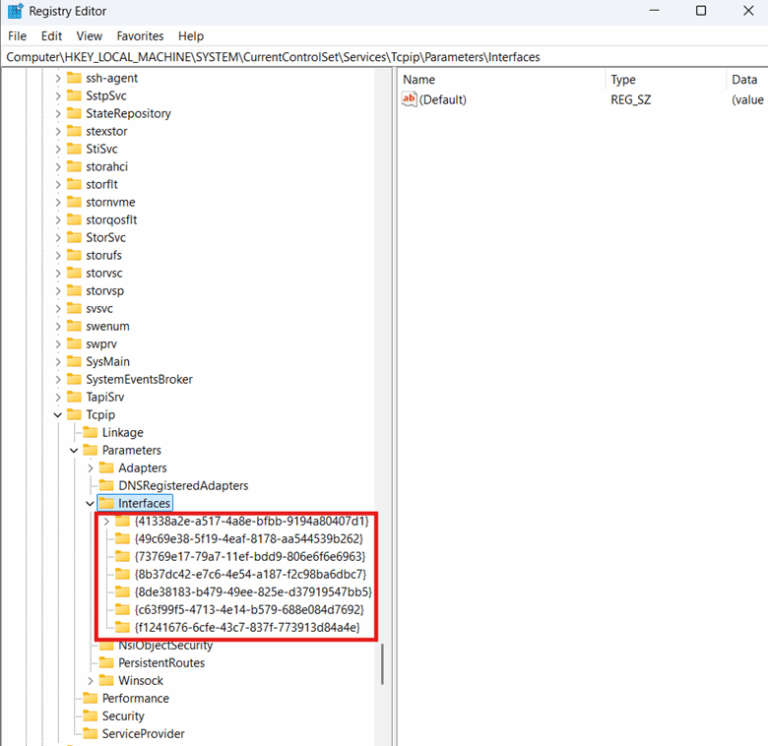
Task: Expand the StateRepository key
Action: tap(58, 114)
